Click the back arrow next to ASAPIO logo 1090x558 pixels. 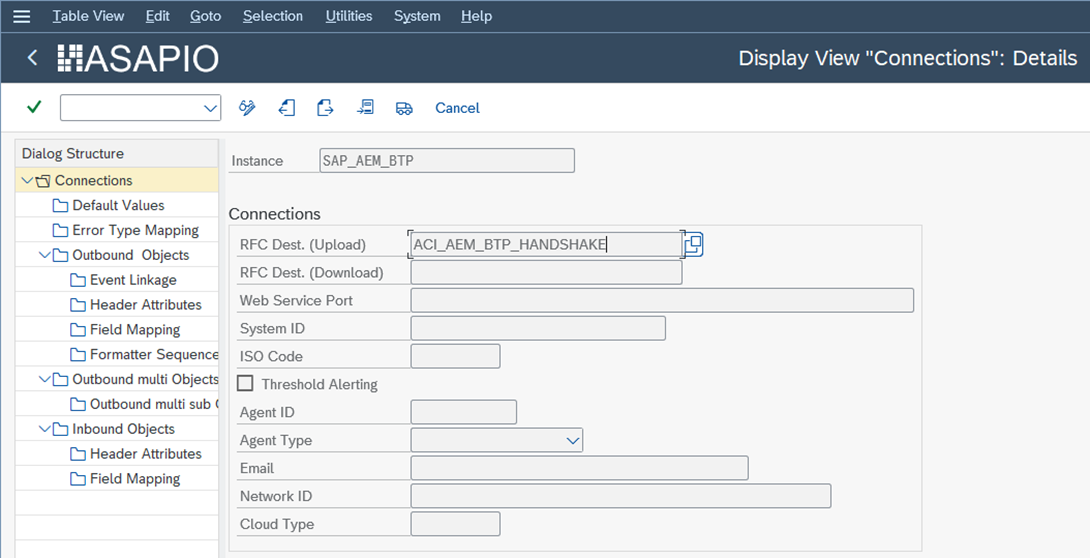pos(32,58)
